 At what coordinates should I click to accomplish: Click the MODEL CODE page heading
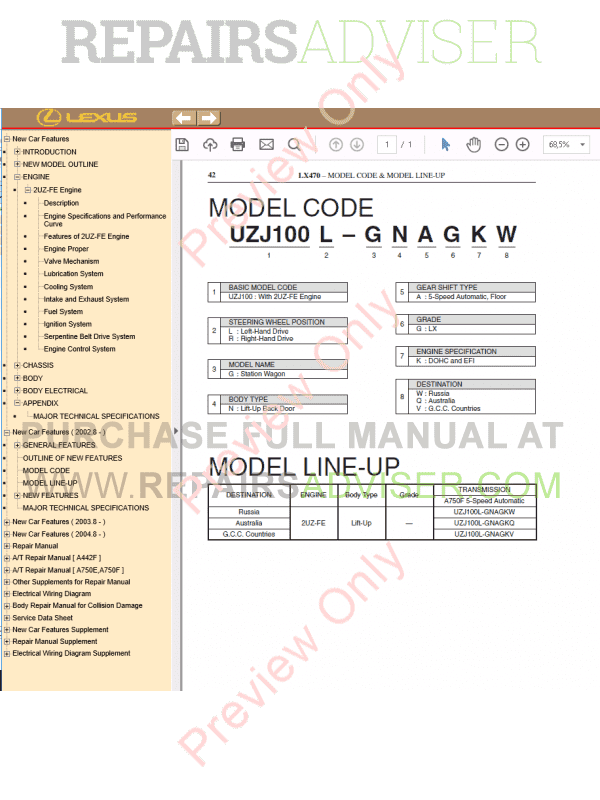click(291, 208)
